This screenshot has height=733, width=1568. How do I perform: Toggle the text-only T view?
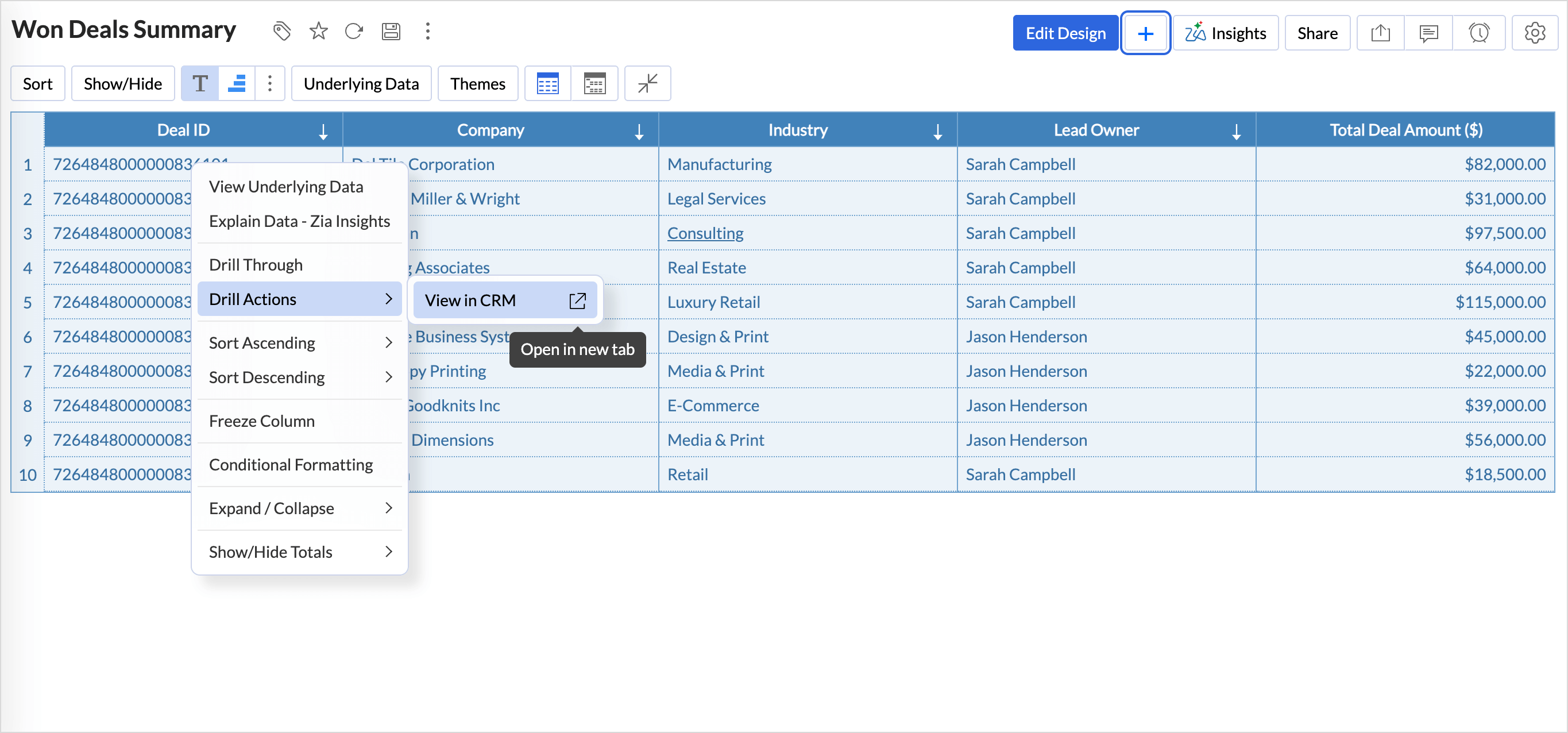[200, 83]
